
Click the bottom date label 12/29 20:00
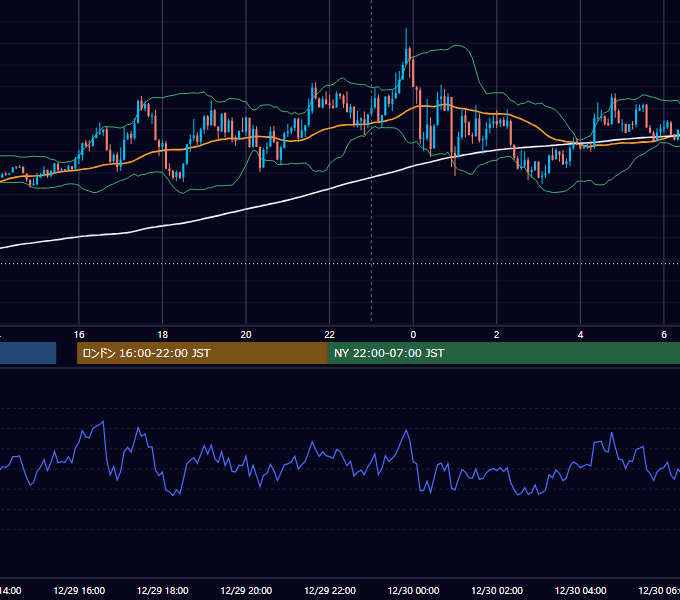click(246, 590)
